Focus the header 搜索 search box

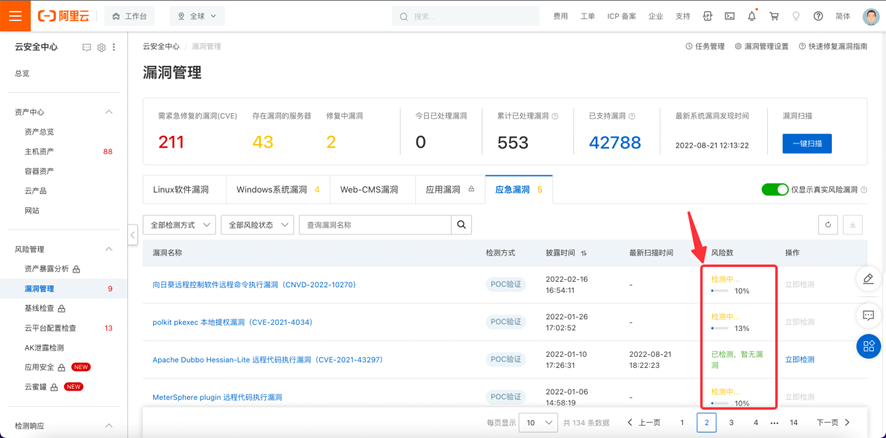click(x=466, y=16)
